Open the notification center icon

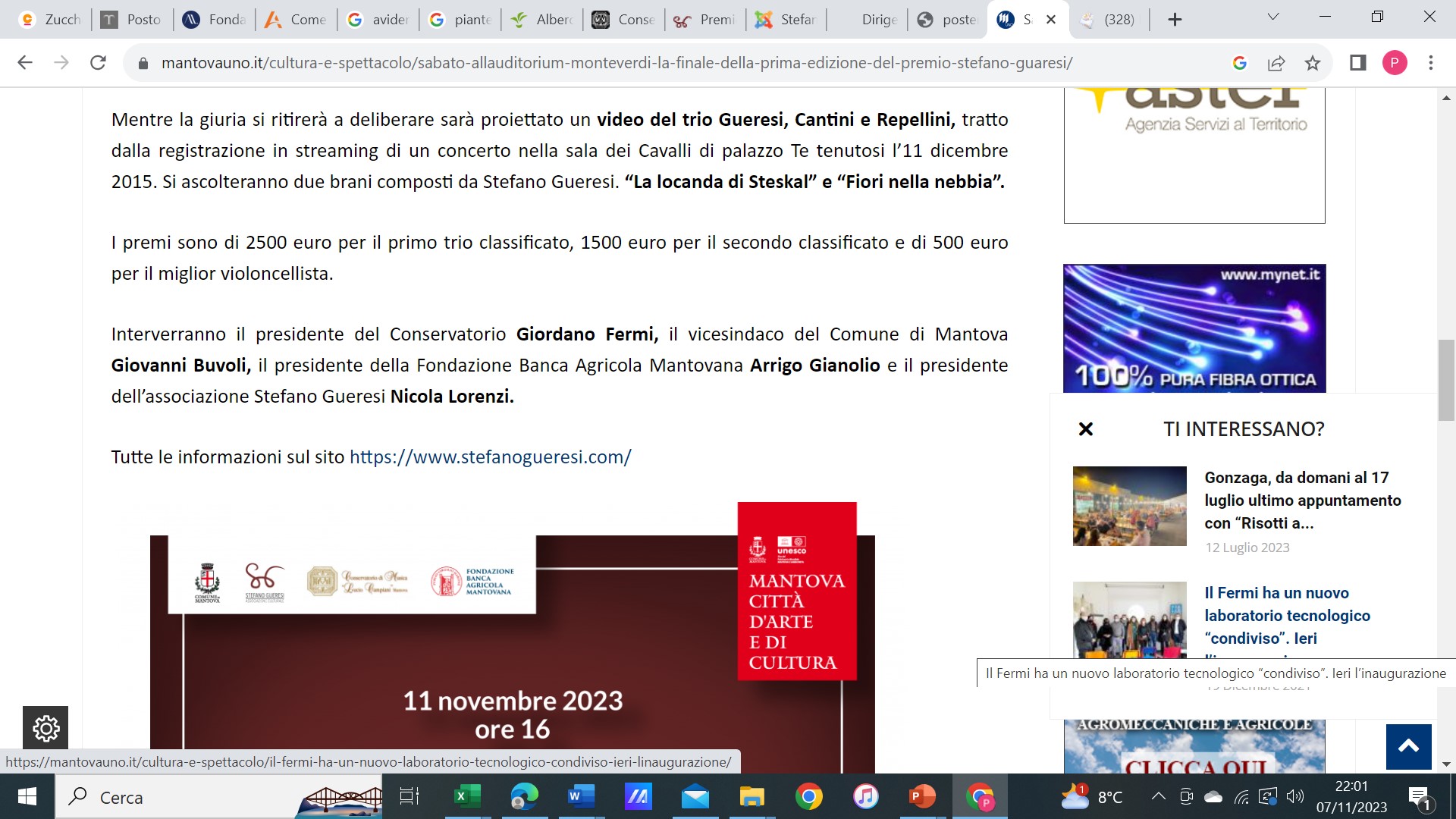click(1420, 797)
